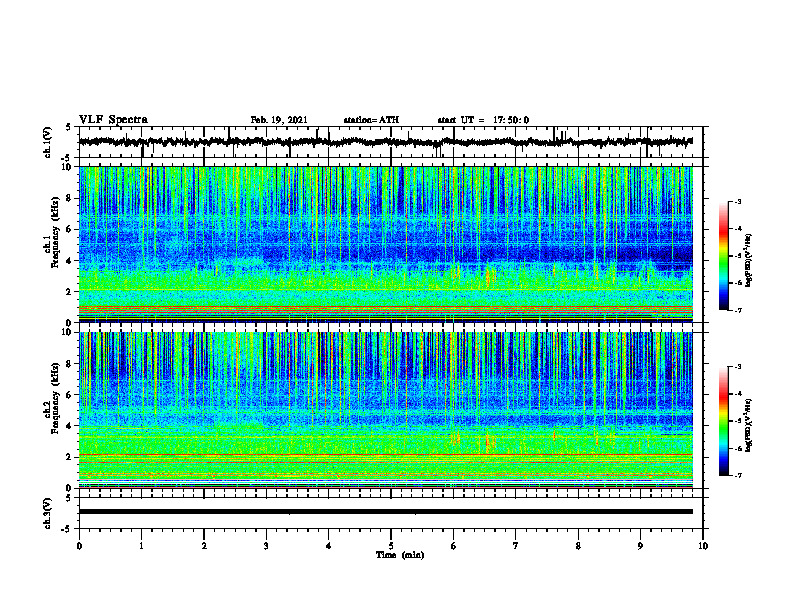792x612 pixels.
Task: Click the ch.1 "Frequency (kHz)" axis label
Action: coord(55,233)
